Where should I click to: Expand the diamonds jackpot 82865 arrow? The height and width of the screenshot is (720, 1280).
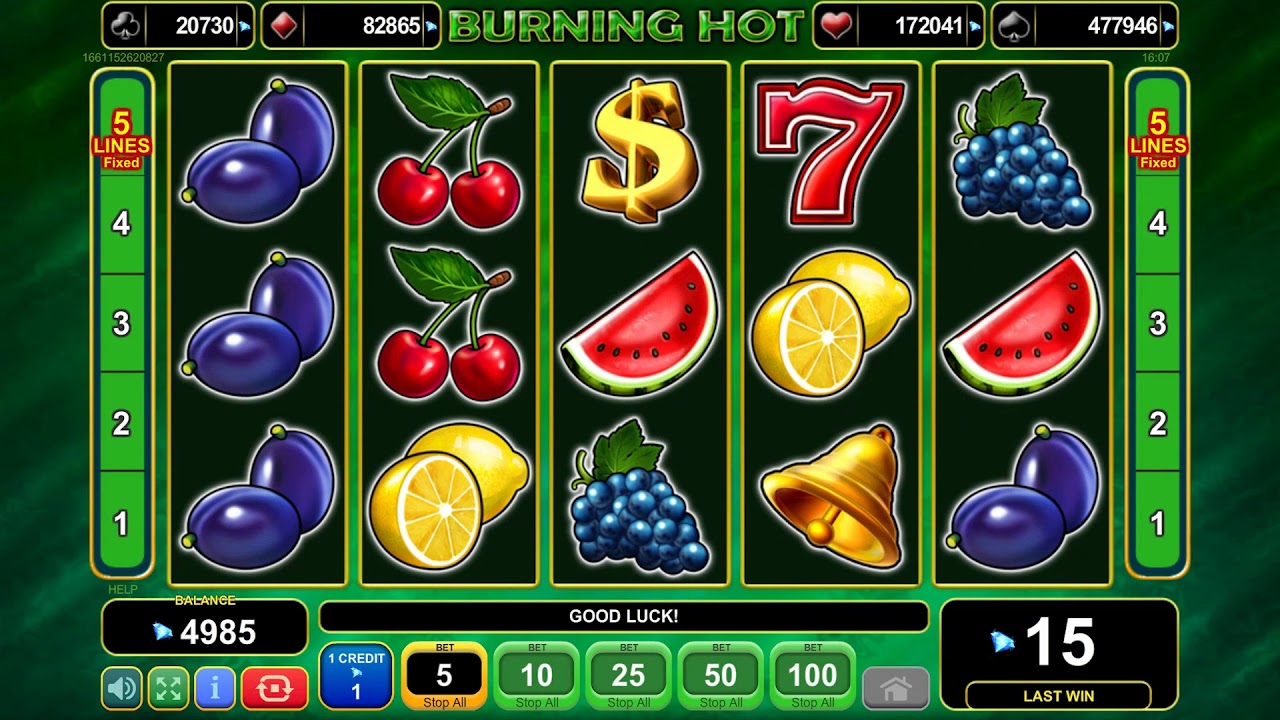click(431, 27)
